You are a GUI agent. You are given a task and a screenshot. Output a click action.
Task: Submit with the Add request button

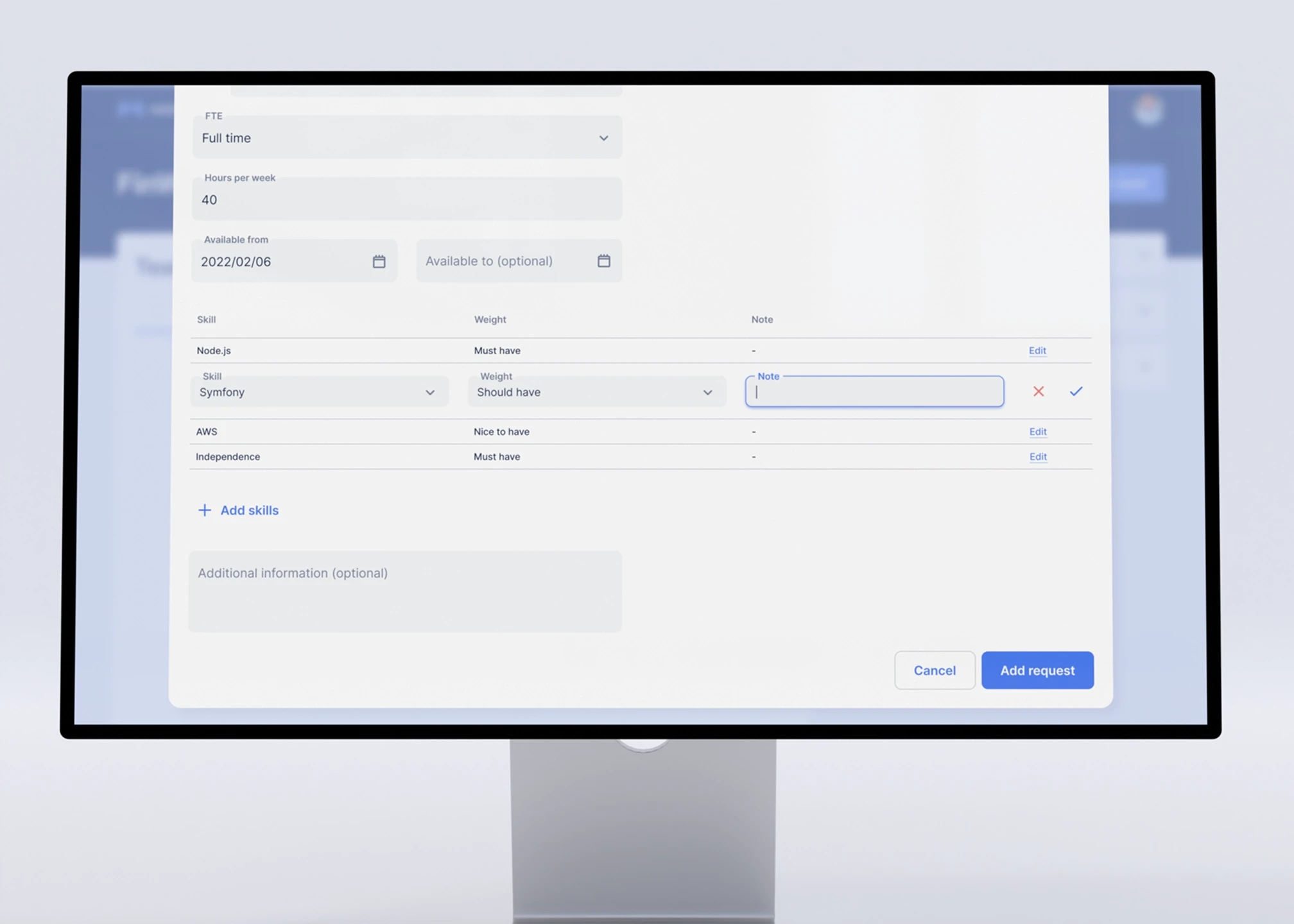[1037, 671]
